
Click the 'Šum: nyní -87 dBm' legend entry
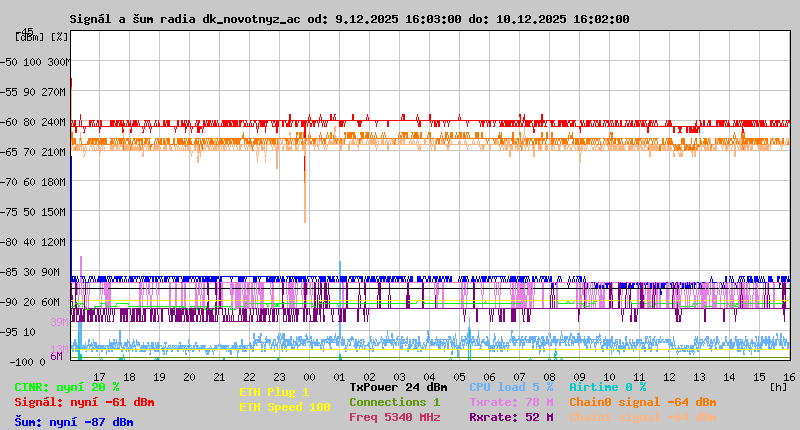tap(74, 422)
